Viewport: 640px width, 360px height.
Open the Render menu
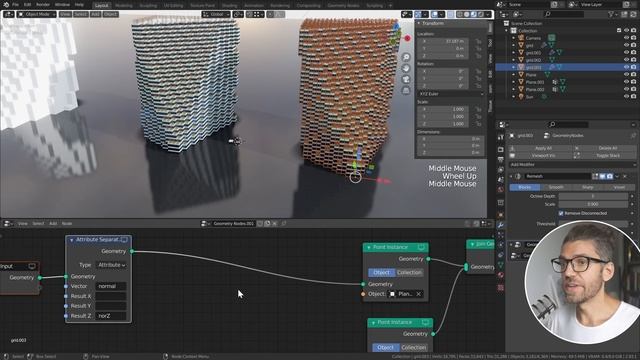pyautogui.click(x=43, y=4)
